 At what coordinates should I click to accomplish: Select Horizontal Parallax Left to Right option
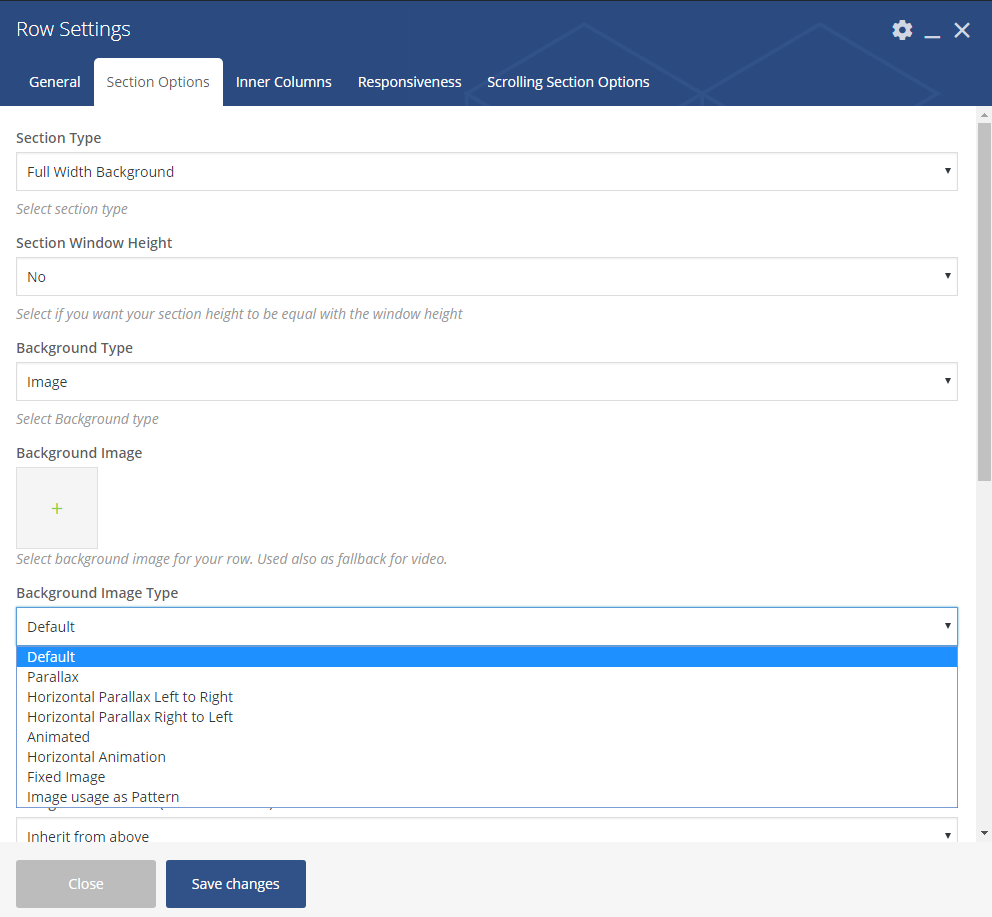130,697
